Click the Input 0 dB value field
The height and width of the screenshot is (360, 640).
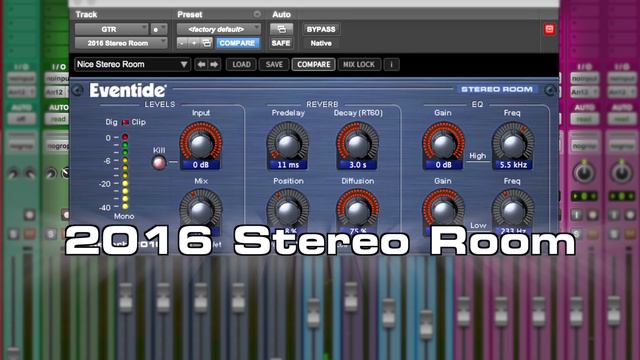tap(201, 165)
